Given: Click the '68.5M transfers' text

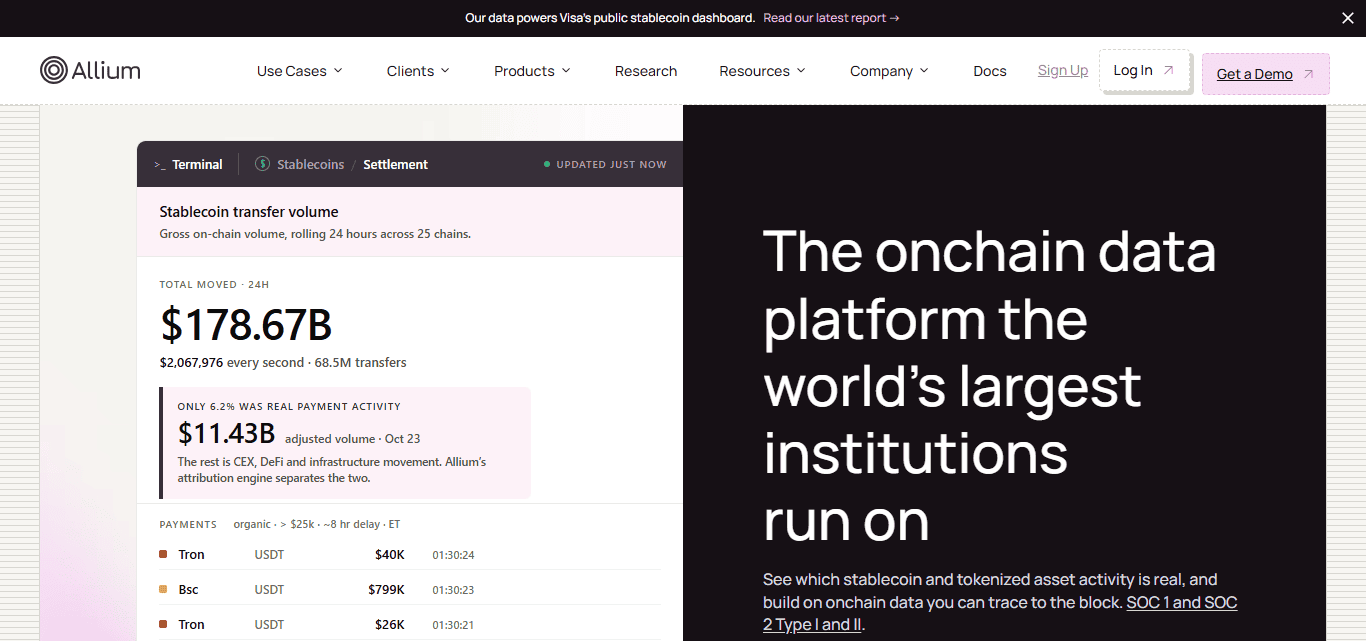Looking at the screenshot, I should pyautogui.click(x=361, y=362).
